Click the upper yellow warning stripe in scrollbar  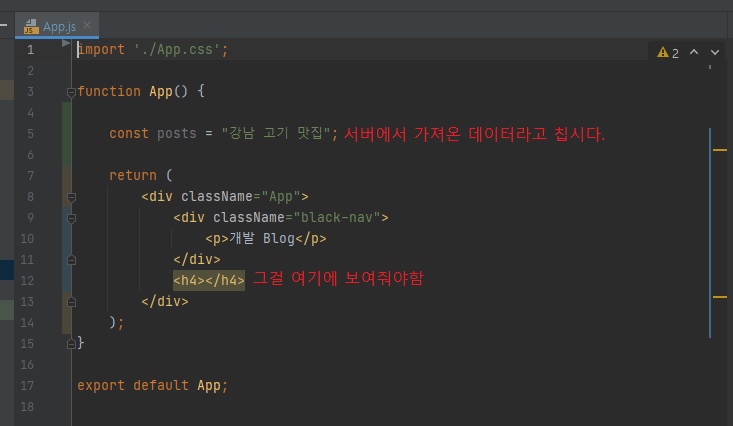[720, 150]
